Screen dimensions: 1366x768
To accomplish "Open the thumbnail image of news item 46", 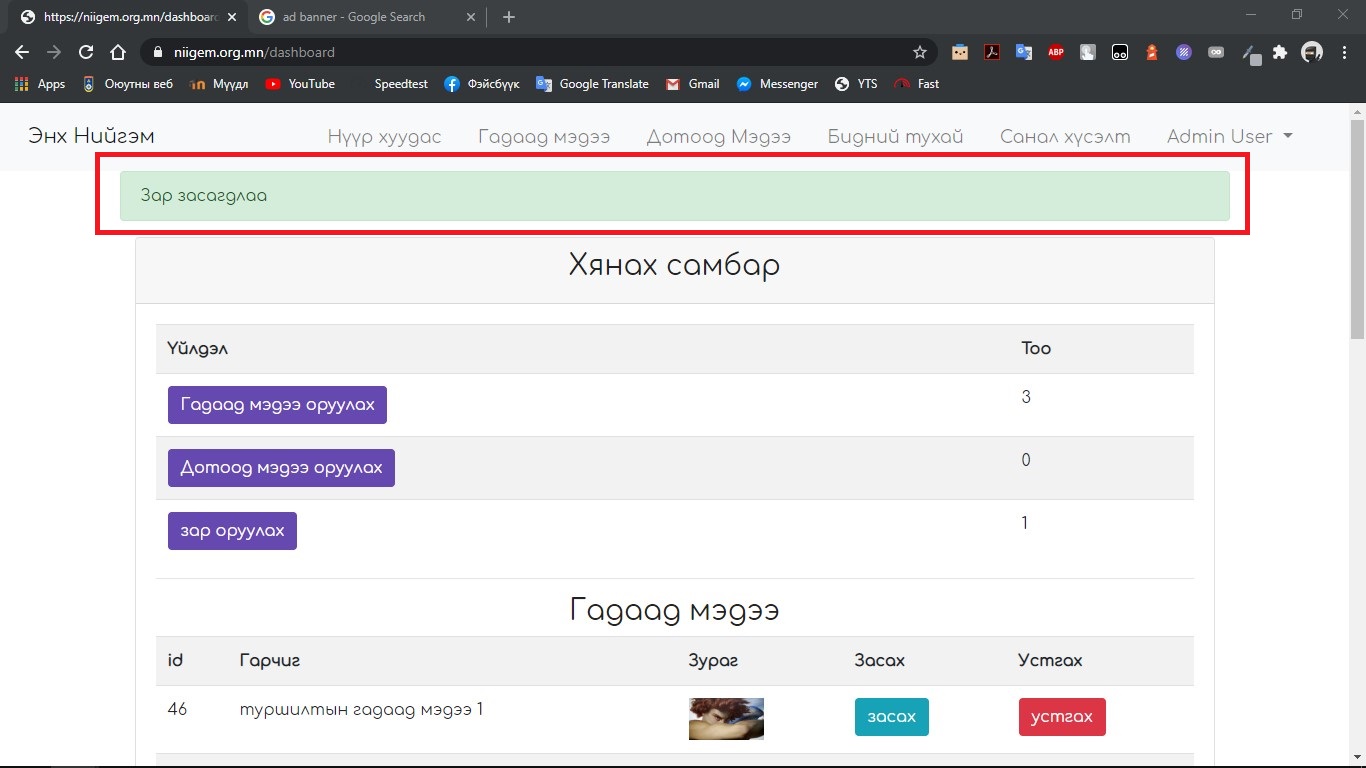I will (726, 718).
